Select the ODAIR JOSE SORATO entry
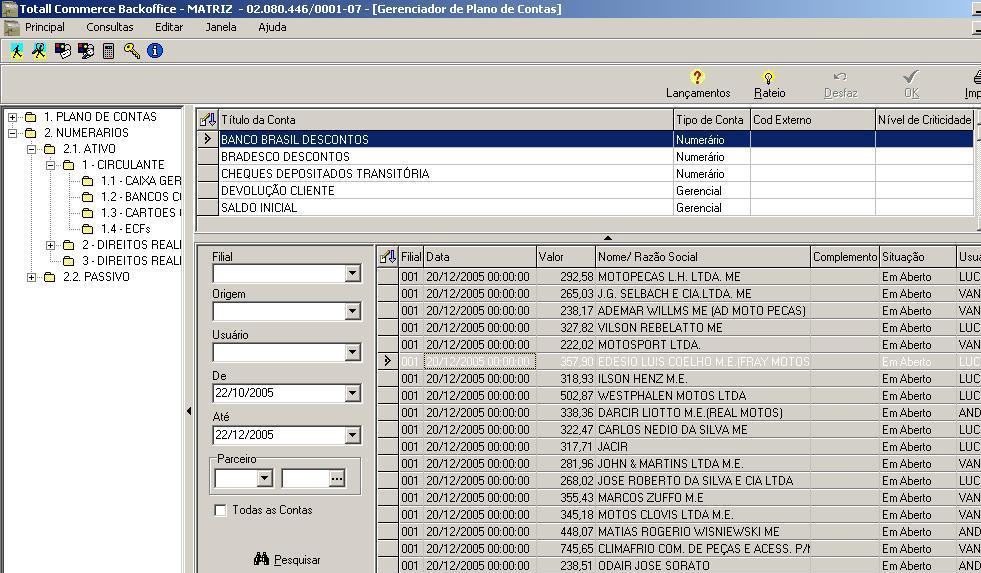 coord(679,565)
